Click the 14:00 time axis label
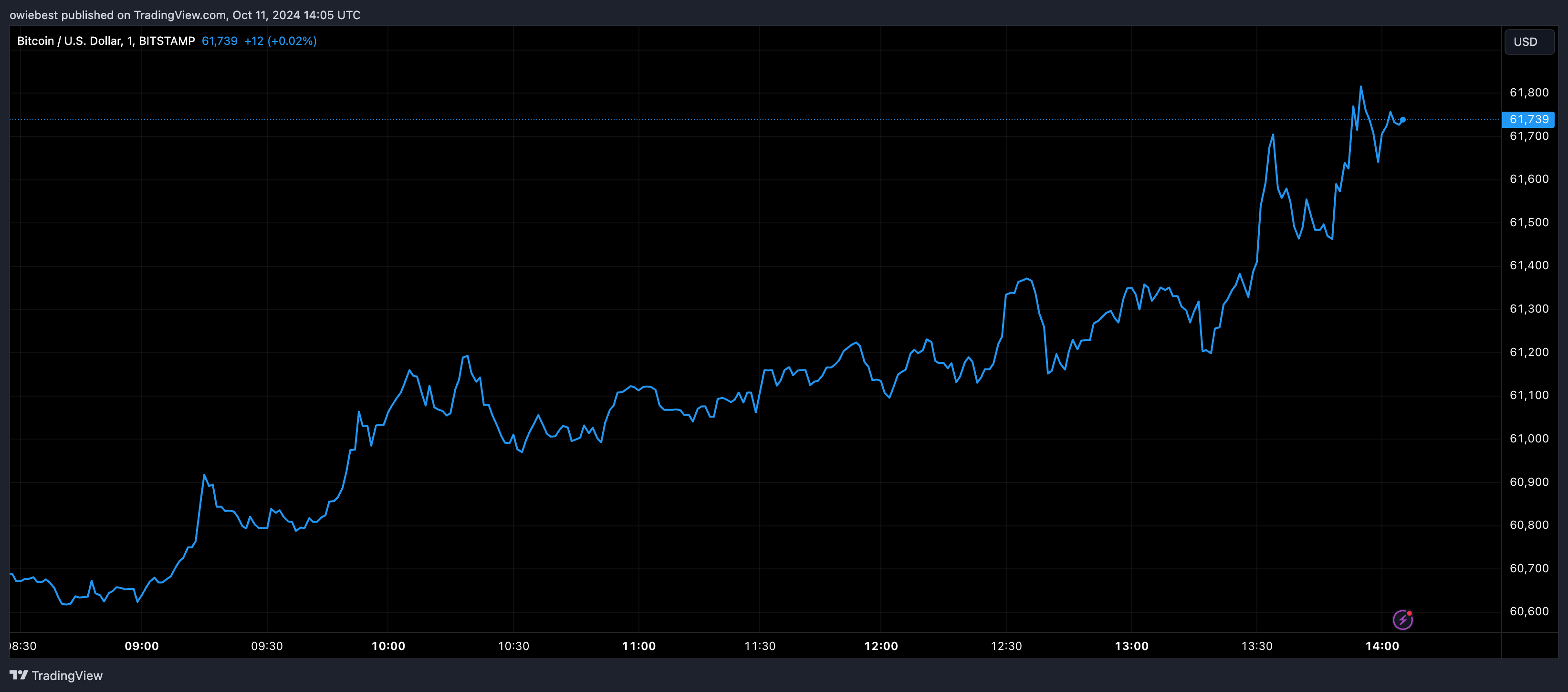1568x692 pixels. [1382, 646]
